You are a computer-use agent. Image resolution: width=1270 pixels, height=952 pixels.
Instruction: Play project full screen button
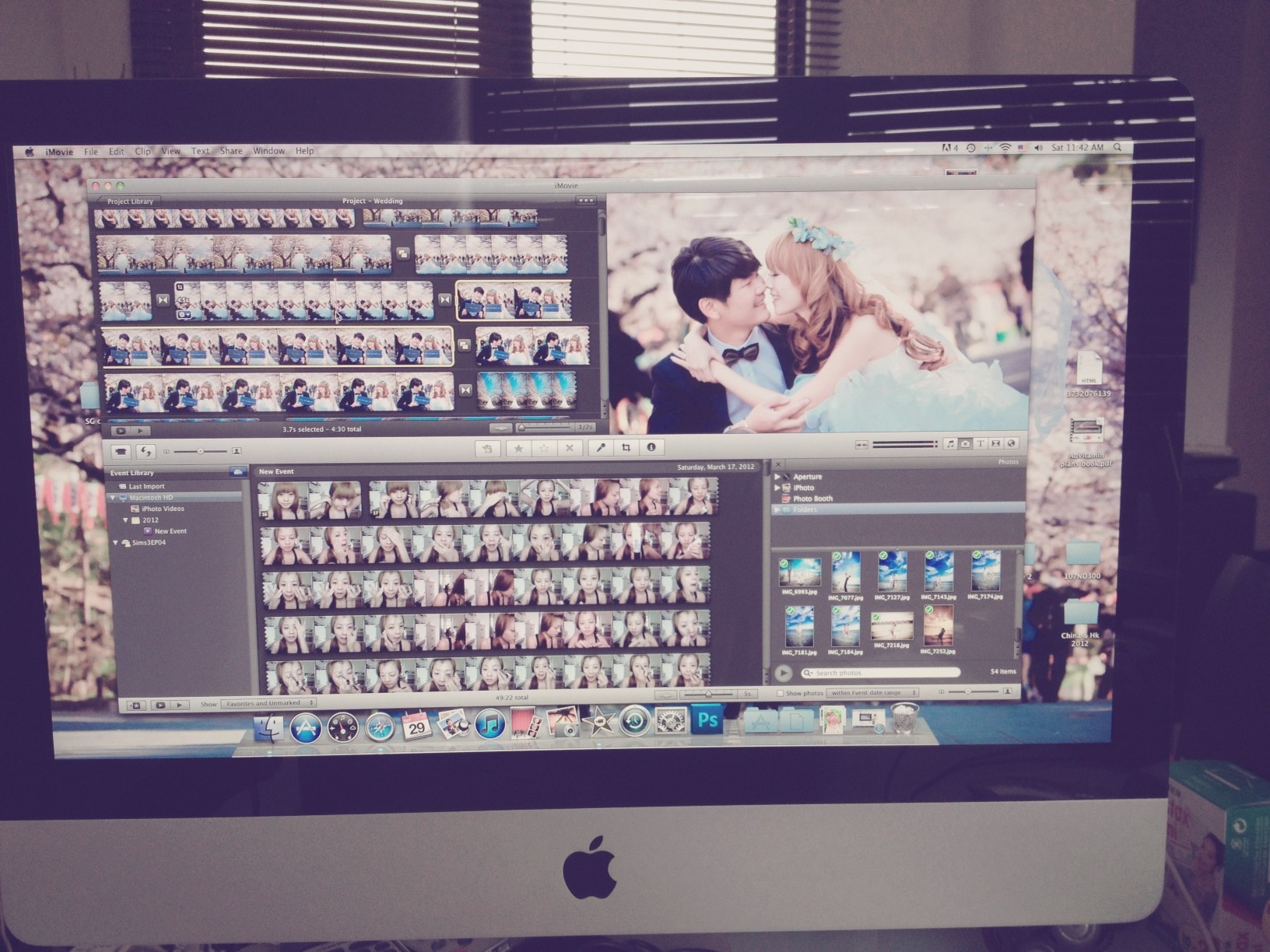click(x=119, y=430)
